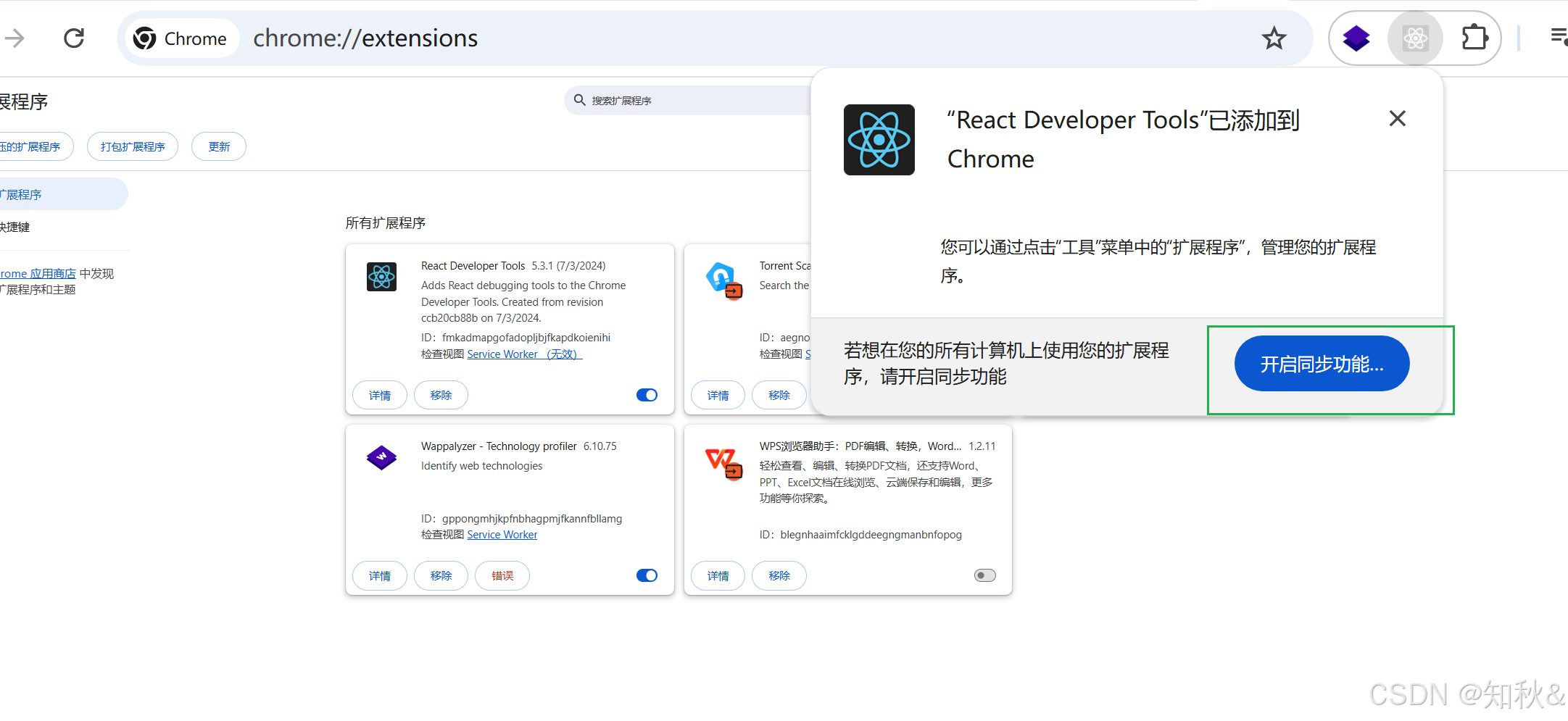The image size is (1568, 721).
Task: Disable the React Developer Tools extension toggle
Action: coord(647,395)
